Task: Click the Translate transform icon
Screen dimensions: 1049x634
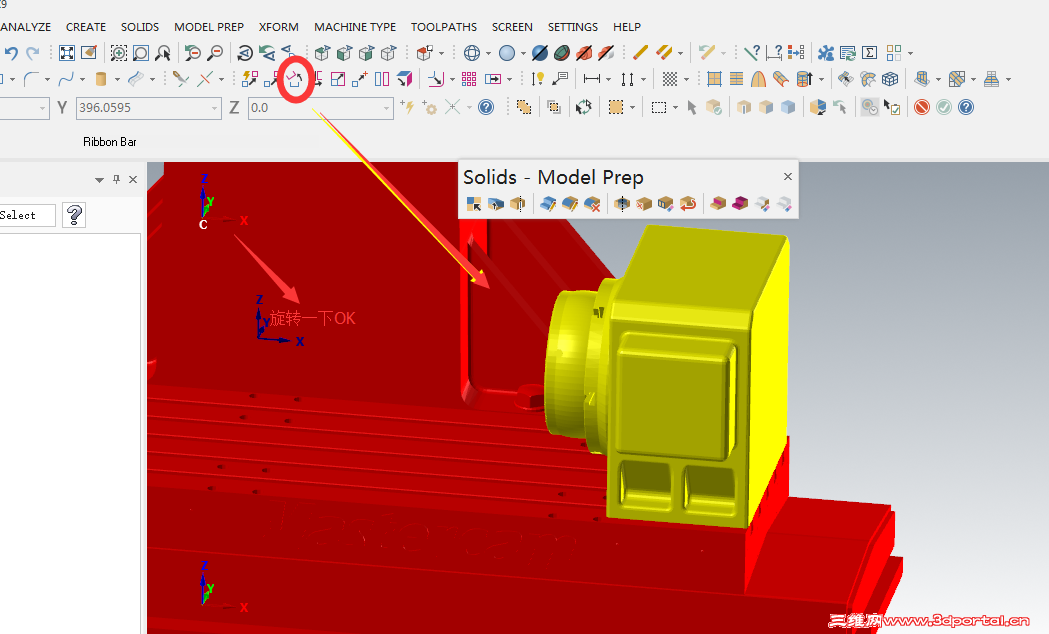Action: pos(270,79)
